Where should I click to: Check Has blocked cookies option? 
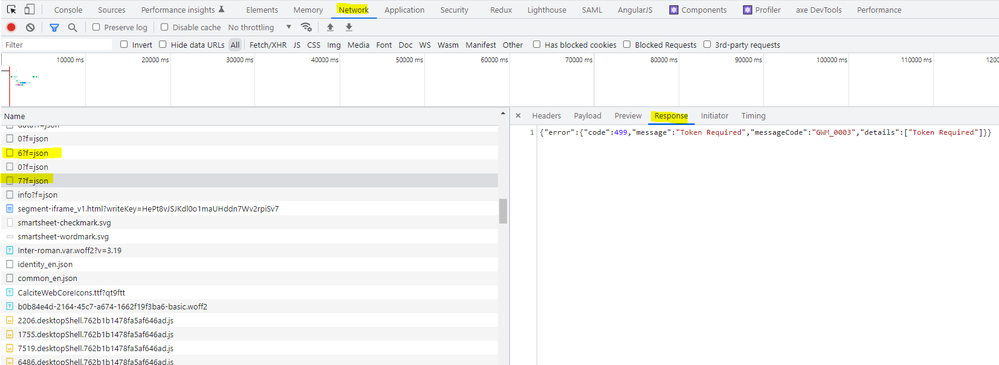(x=536, y=45)
